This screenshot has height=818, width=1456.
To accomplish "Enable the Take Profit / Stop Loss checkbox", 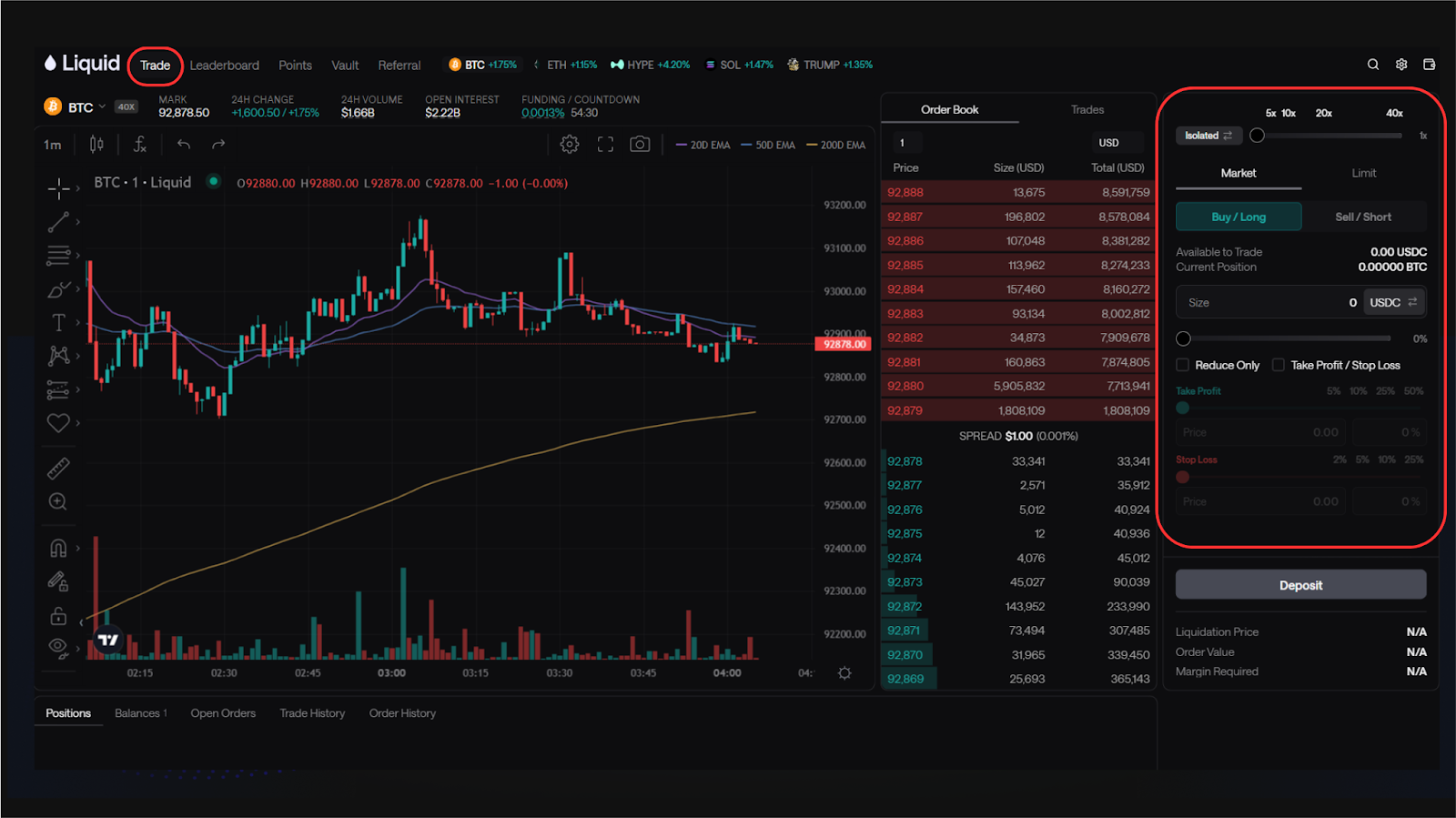I will point(1279,365).
